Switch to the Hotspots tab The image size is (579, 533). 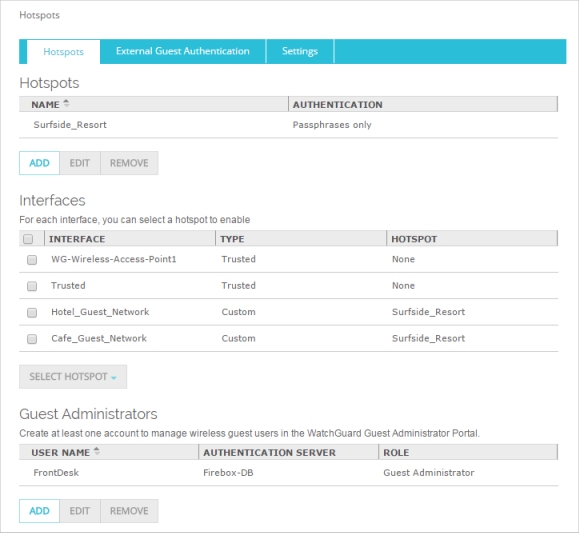pyautogui.click(x=63, y=51)
